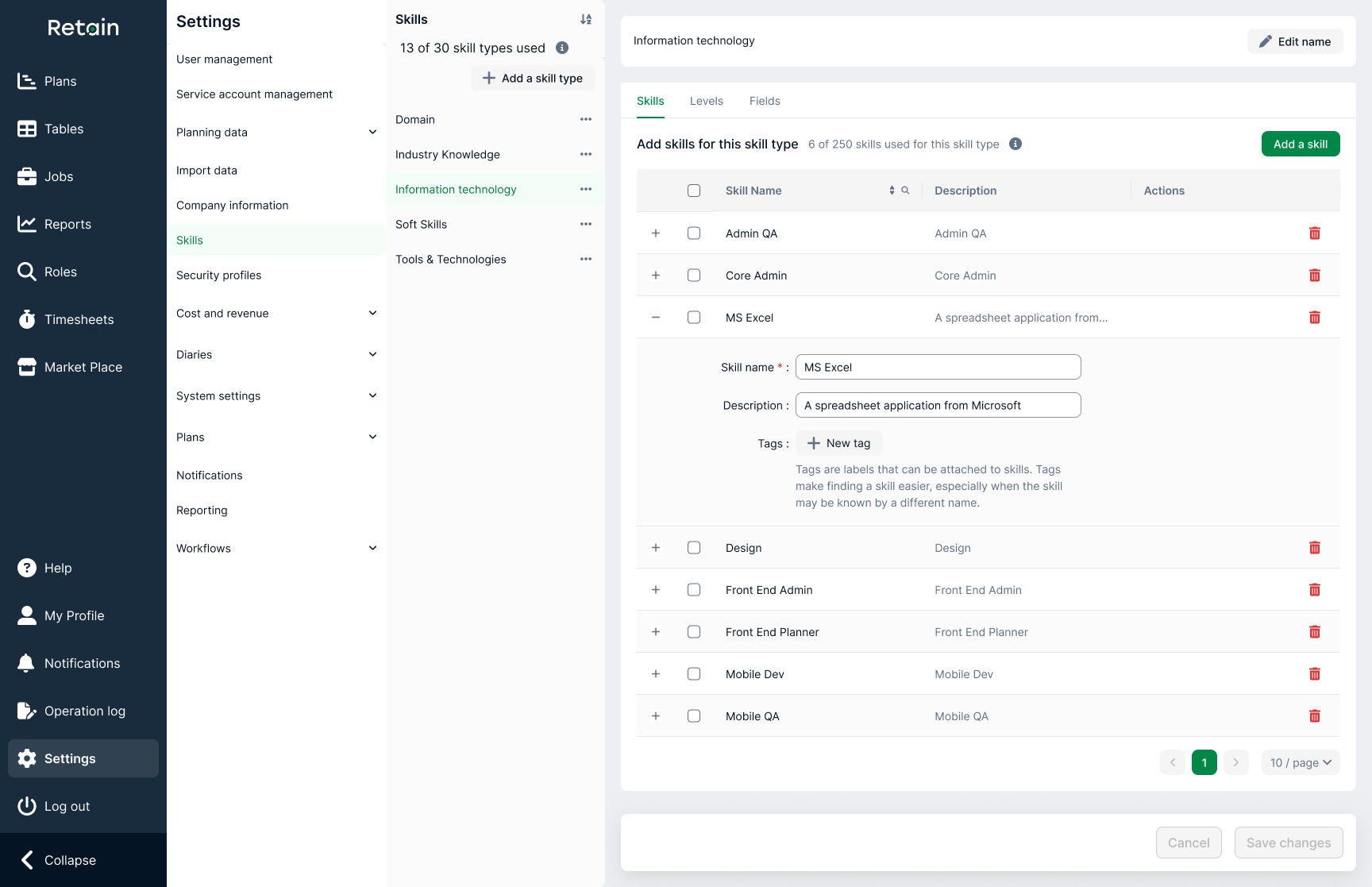Screen dimensions: 1372x887
Task: Click the Add a skill button
Action: [x=1301, y=144]
